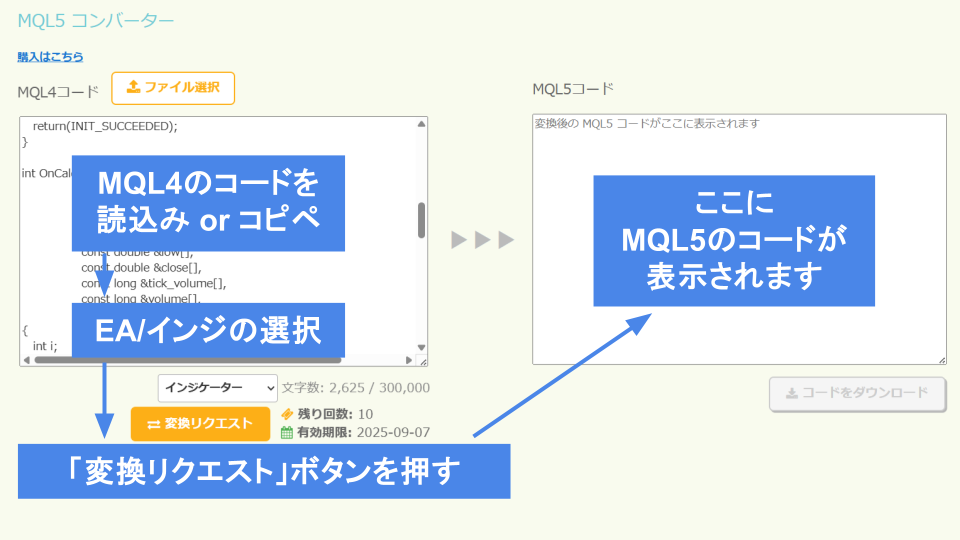Screen dimensions: 960x540
Task: Click the 変換リクエスト button
Action: (200, 424)
